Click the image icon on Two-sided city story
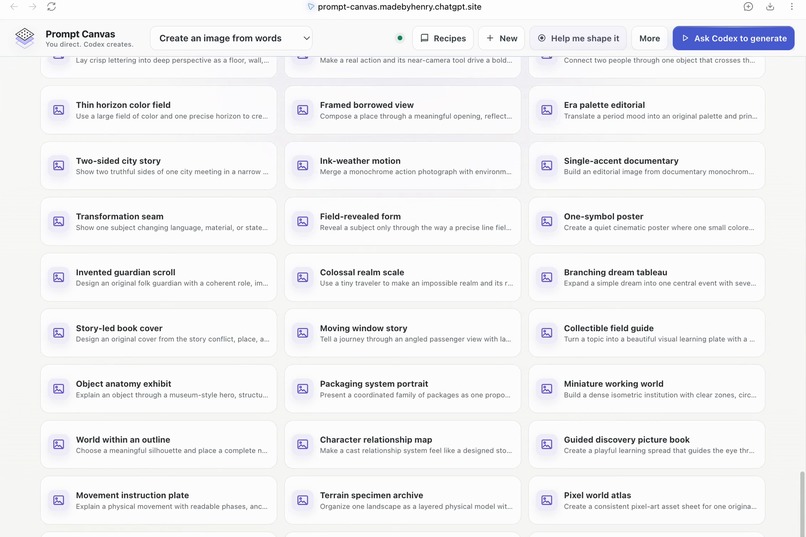Image resolution: width=806 pixels, height=537 pixels. (x=59, y=165)
